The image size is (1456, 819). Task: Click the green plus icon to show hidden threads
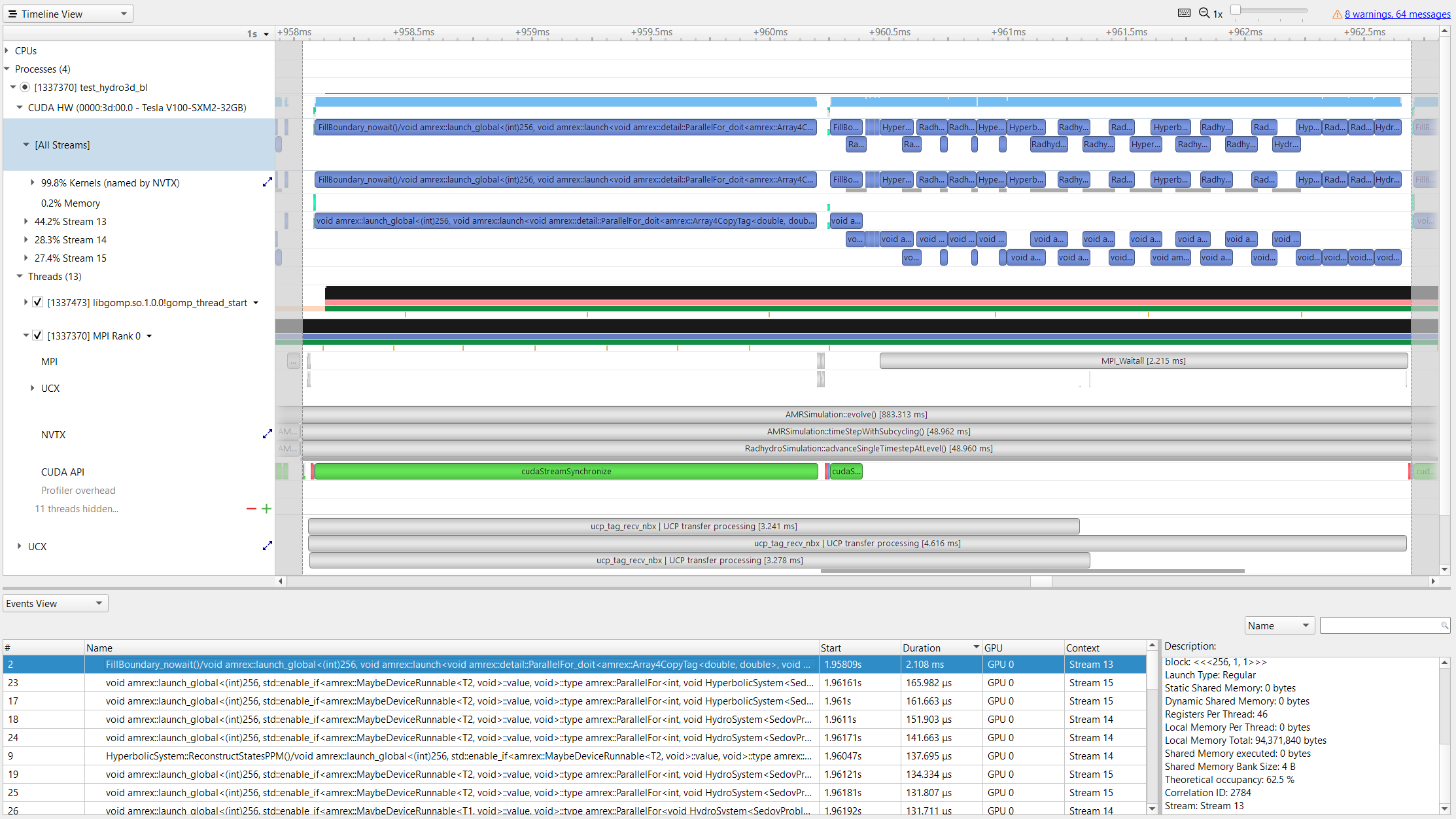coord(266,508)
